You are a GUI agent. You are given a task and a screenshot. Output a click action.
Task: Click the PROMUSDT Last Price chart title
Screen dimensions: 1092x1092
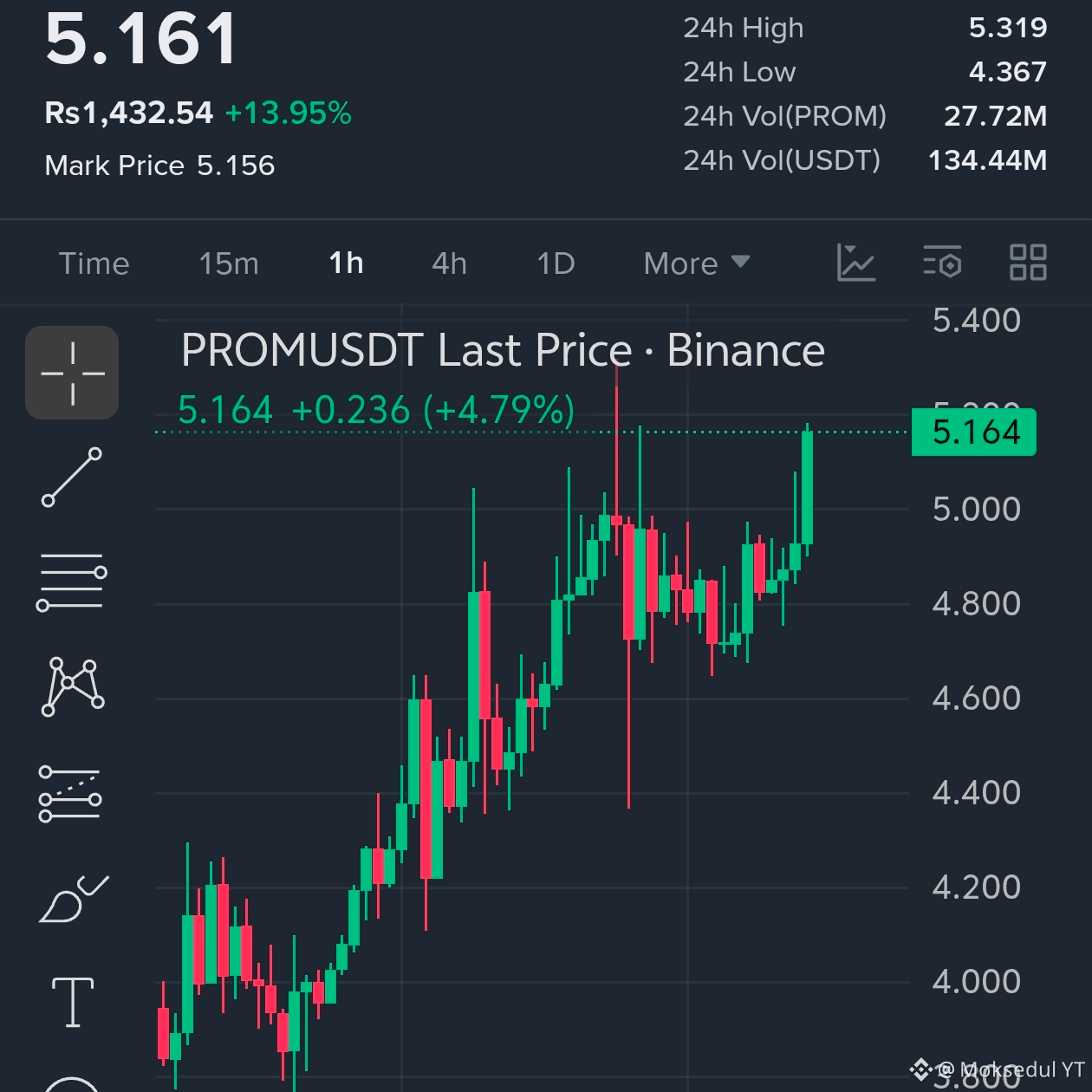click(x=503, y=351)
